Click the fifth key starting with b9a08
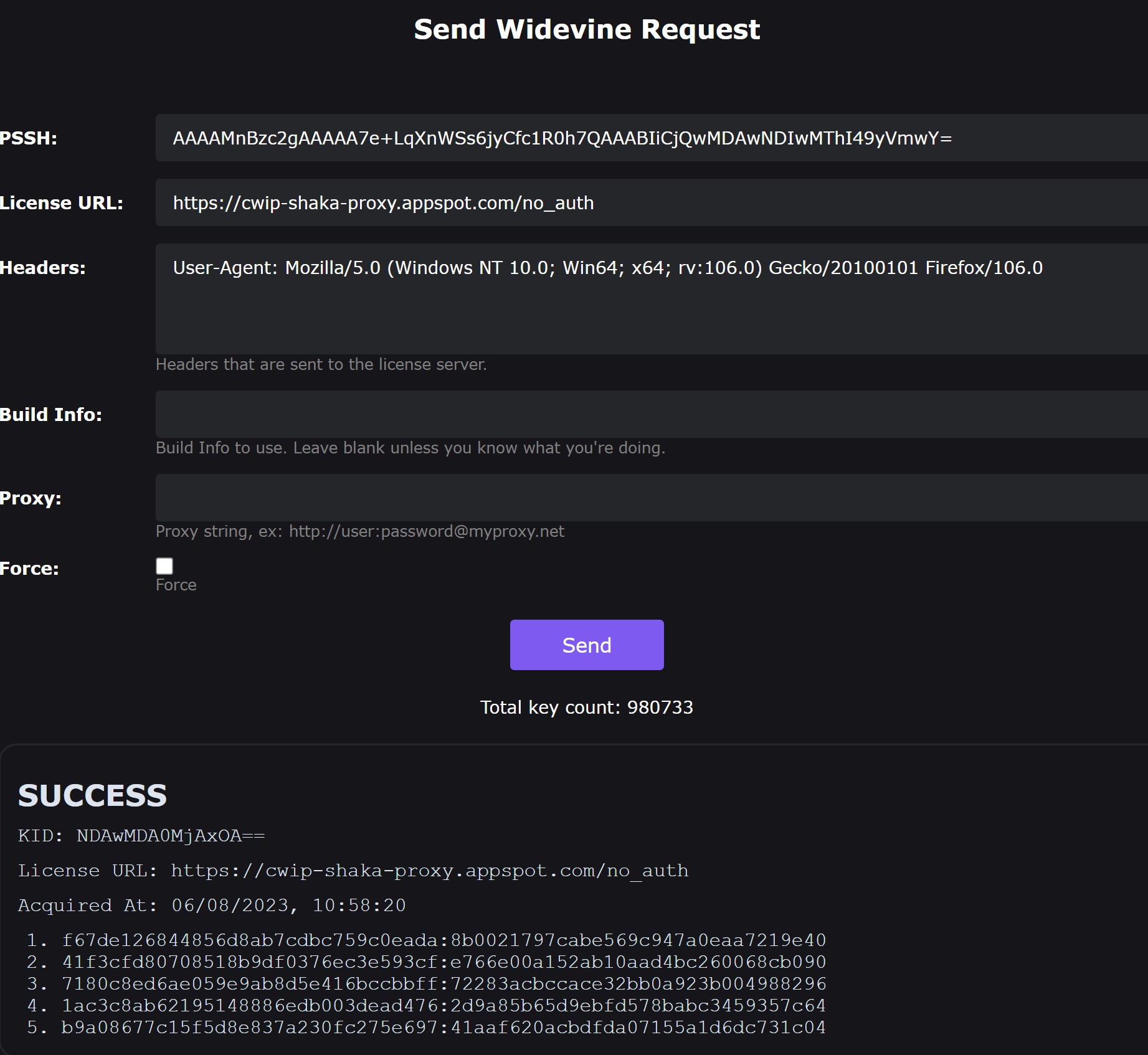 [x=444, y=1028]
